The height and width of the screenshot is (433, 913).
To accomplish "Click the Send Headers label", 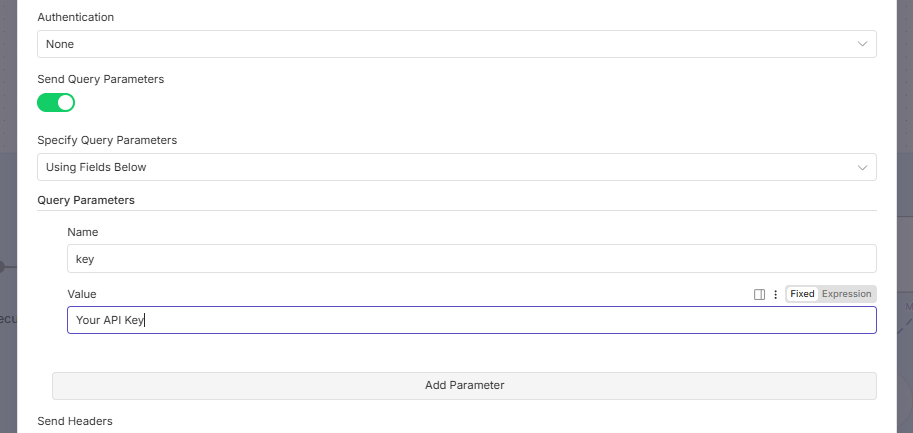I will point(75,421).
